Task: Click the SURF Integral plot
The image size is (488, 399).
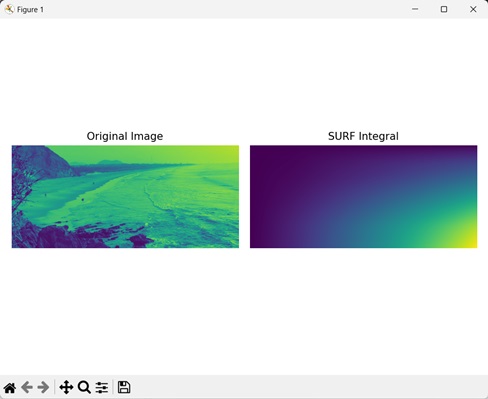Action: [x=364, y=197]
